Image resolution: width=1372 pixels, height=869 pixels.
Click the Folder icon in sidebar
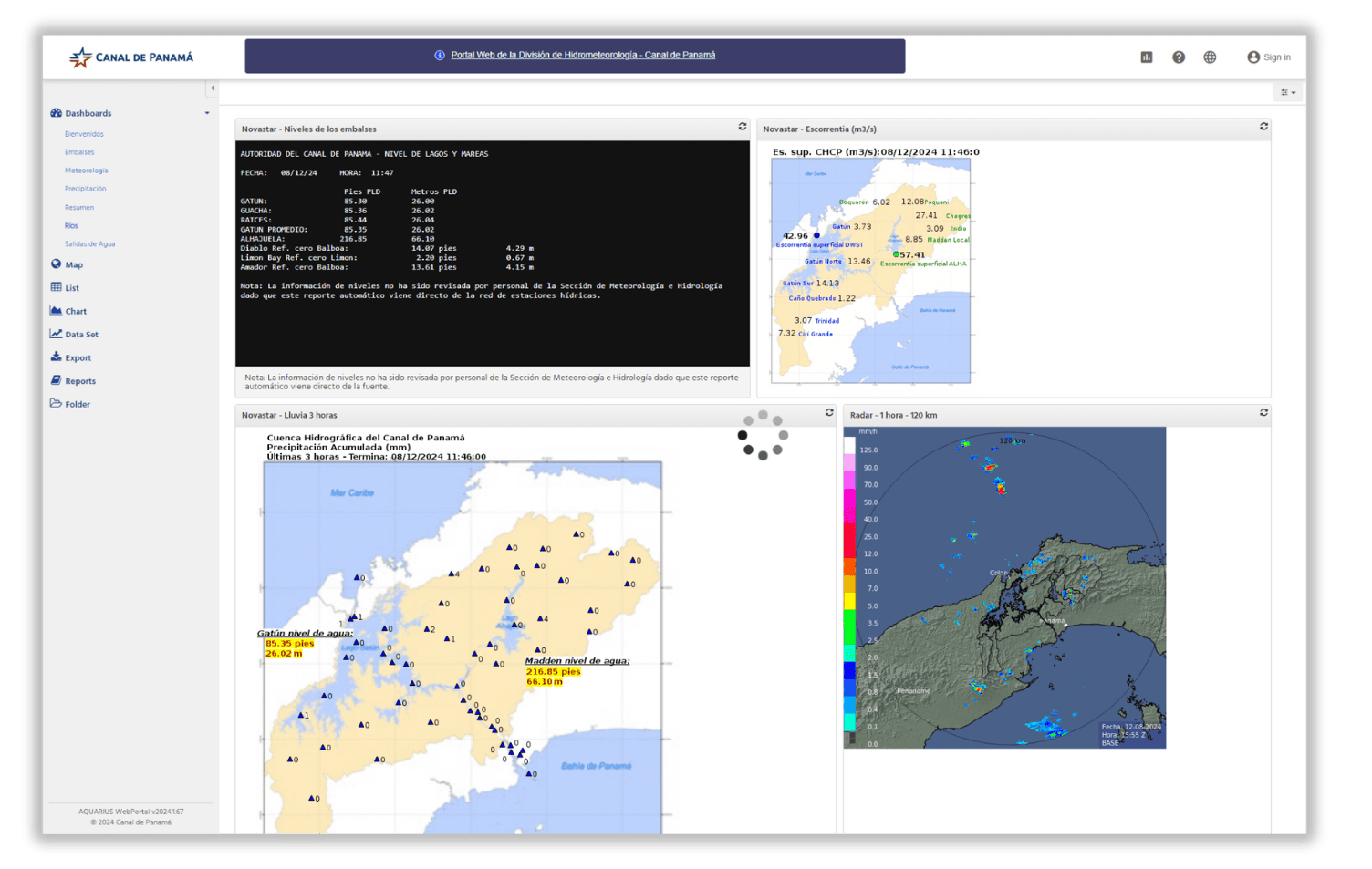[x=56, y=403]
